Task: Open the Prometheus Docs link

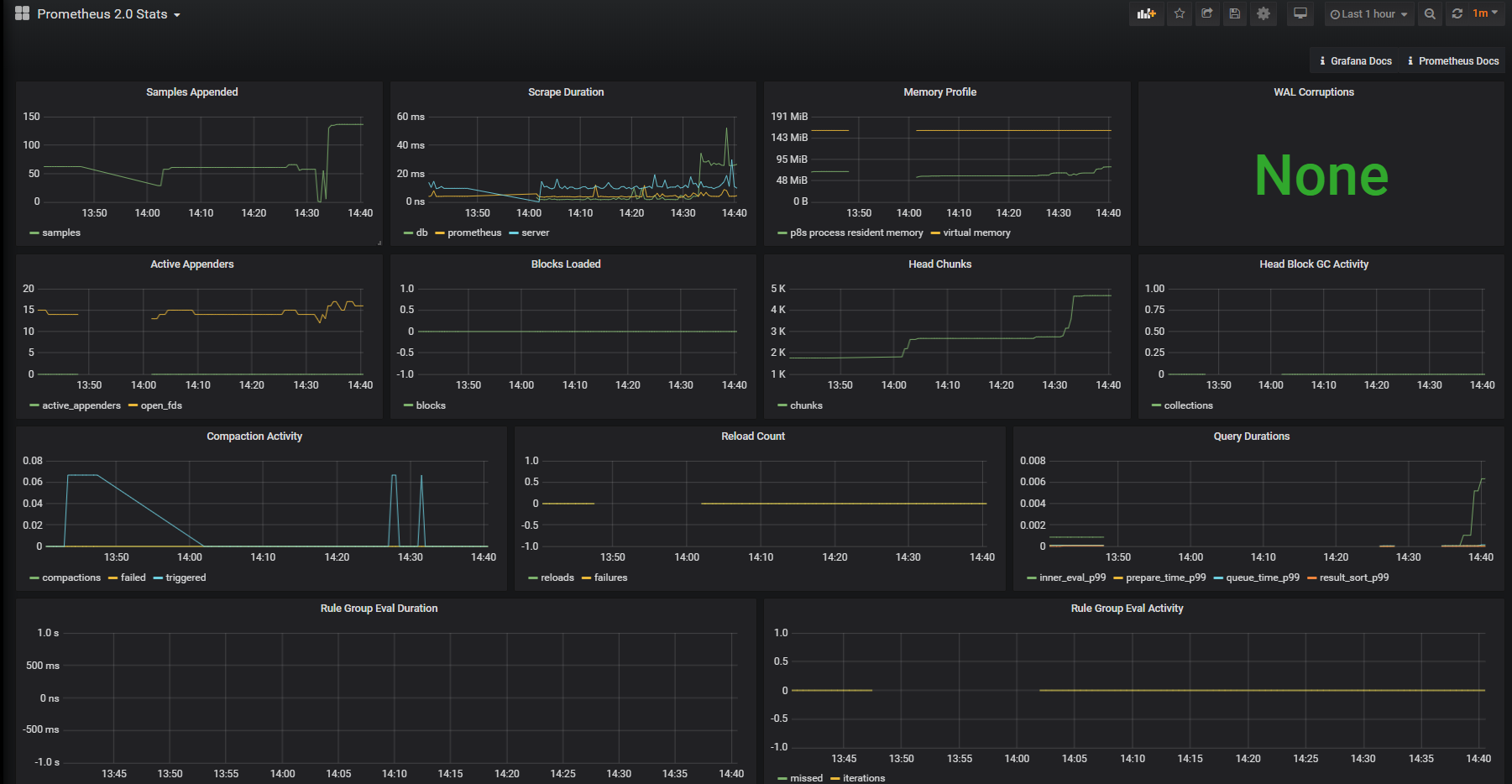Action: (x=1452, y=60)
